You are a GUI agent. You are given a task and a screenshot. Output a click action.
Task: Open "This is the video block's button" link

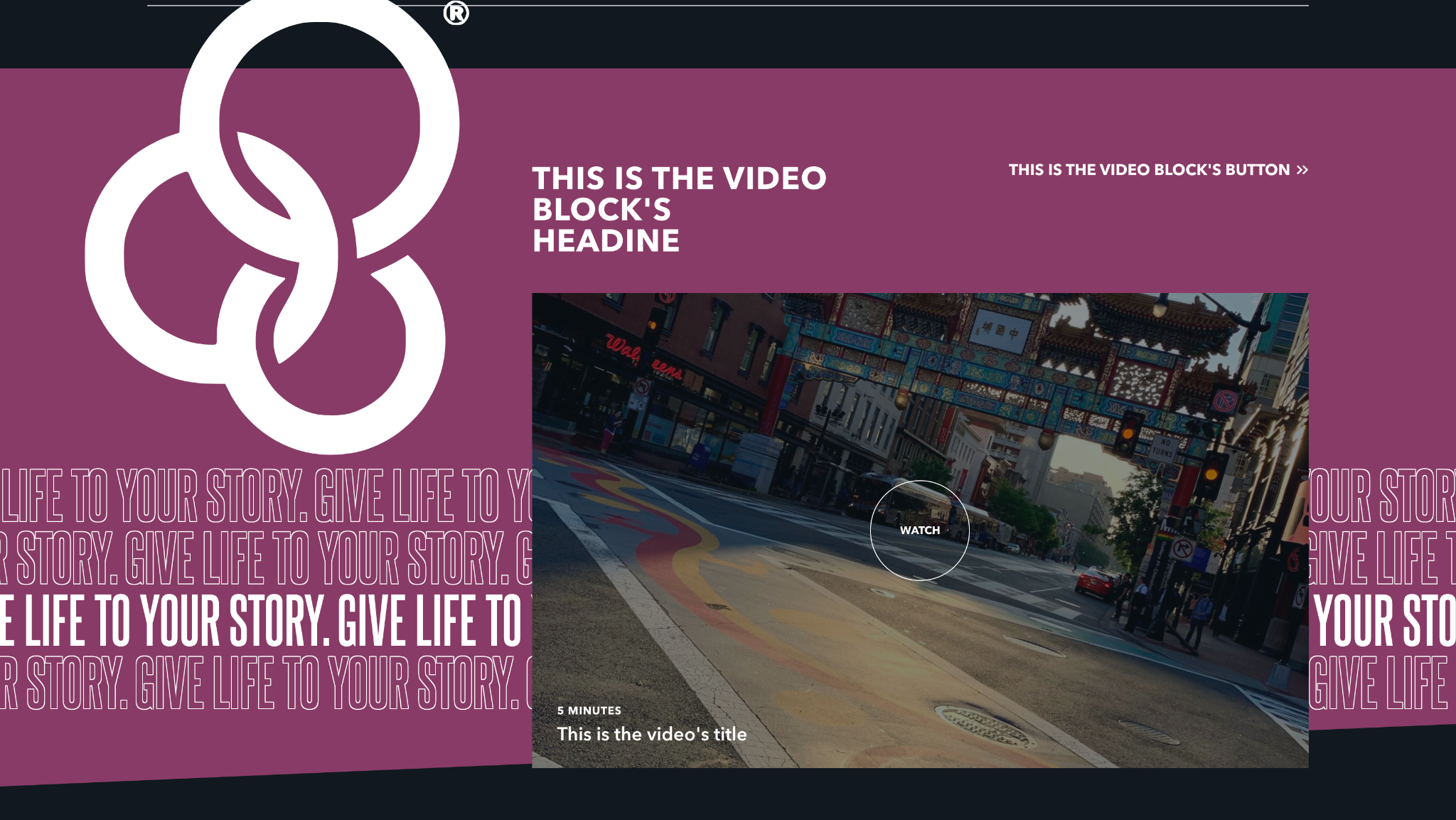pos(1158,170)
